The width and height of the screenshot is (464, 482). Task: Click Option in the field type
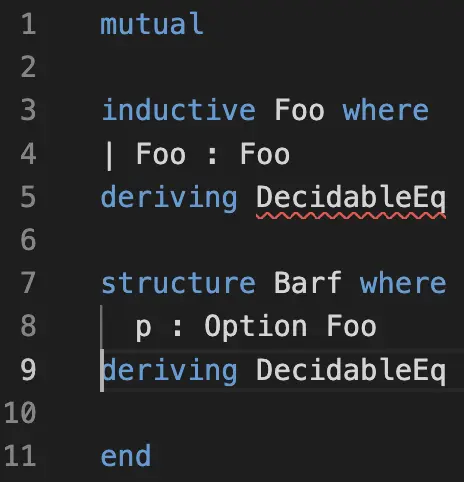[256, 327]
